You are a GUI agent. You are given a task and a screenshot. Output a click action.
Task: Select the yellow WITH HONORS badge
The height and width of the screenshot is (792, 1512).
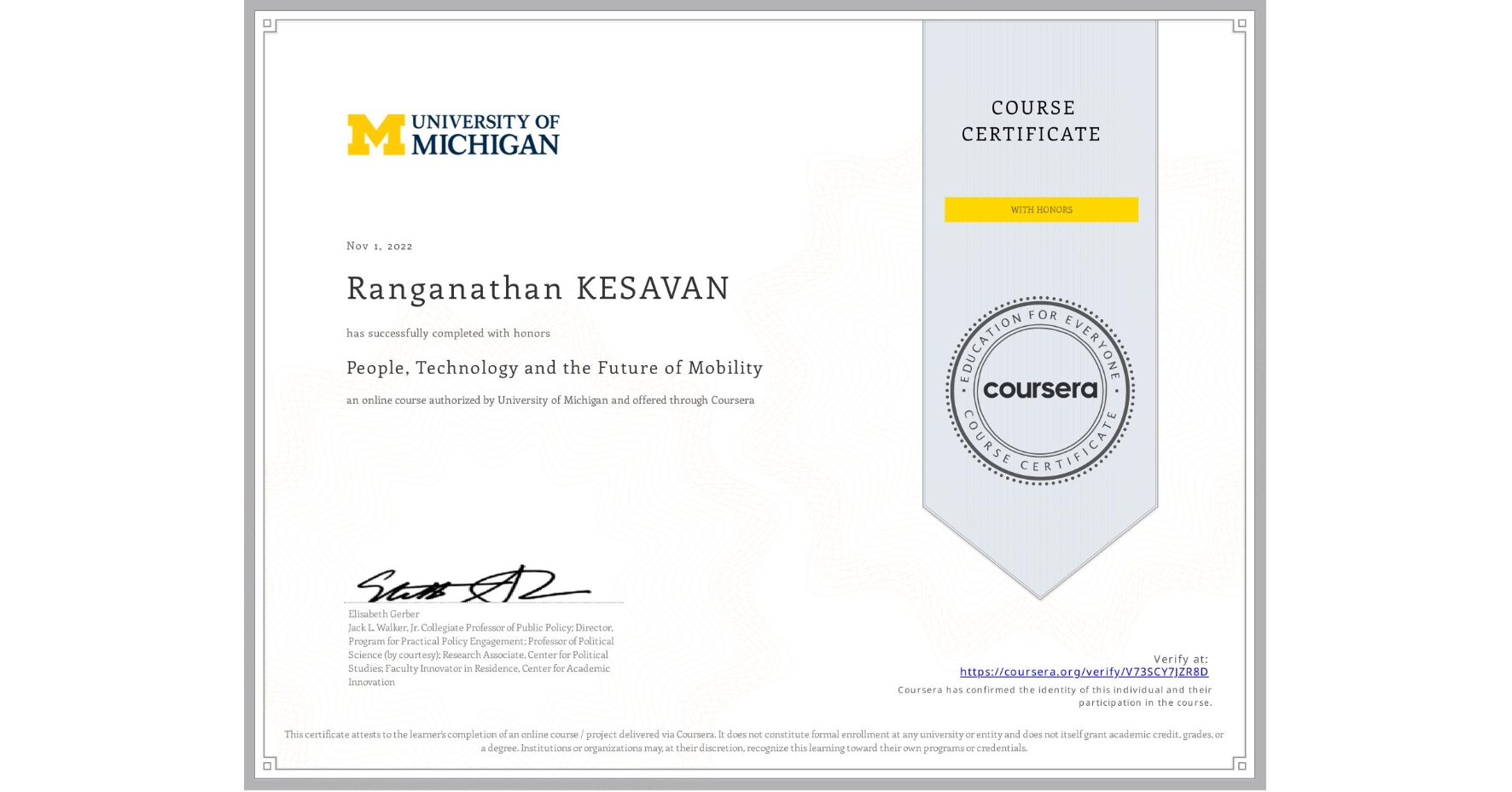click(x=1041, y=210)
